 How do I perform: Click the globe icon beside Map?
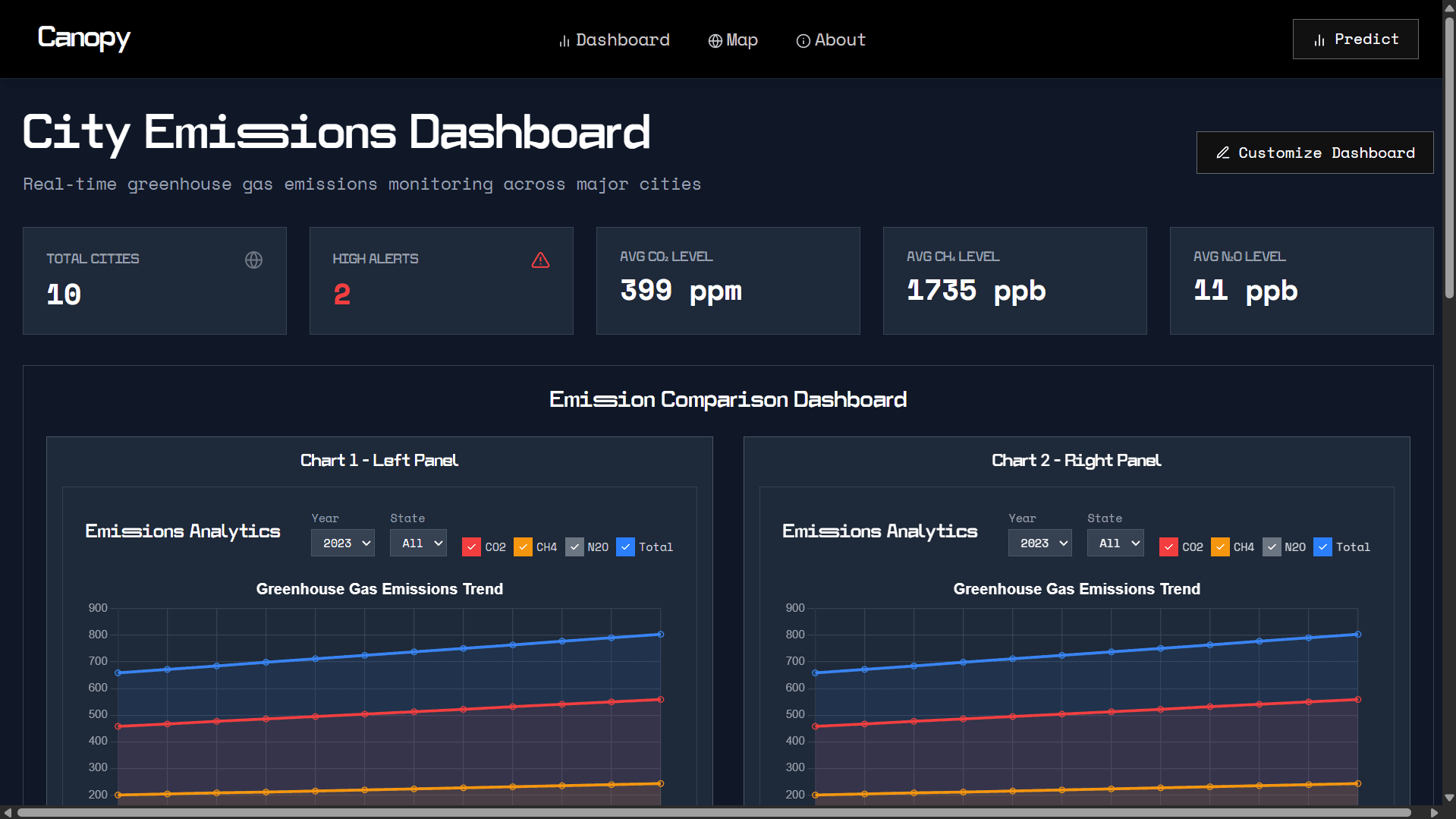715,41
